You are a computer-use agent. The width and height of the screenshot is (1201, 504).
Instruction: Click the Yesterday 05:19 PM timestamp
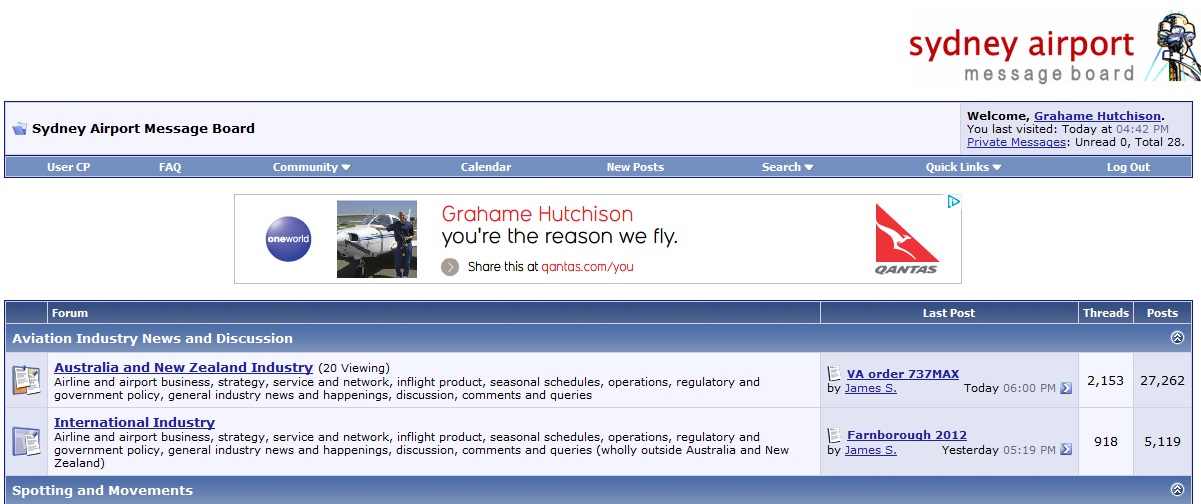click(x=999, y=450)
